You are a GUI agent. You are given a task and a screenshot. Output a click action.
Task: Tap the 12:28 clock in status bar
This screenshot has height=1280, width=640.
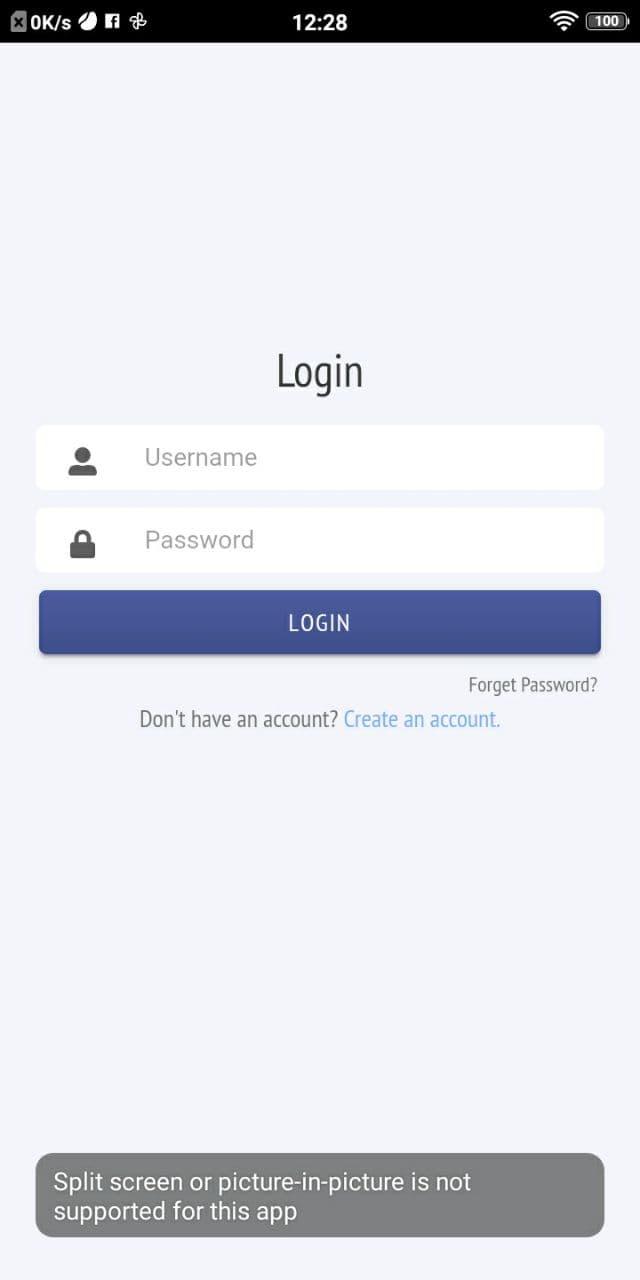pos(320,22)
